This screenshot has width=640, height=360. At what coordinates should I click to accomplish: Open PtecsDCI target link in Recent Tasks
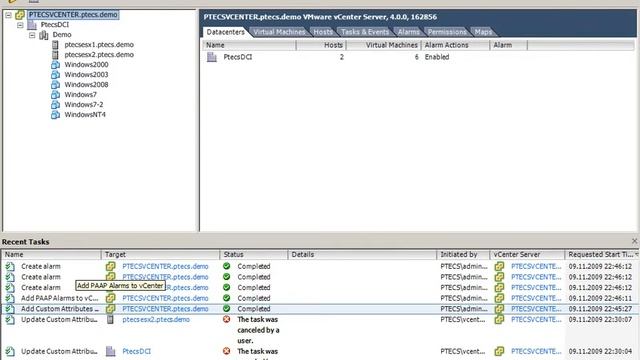coord(136,351)
